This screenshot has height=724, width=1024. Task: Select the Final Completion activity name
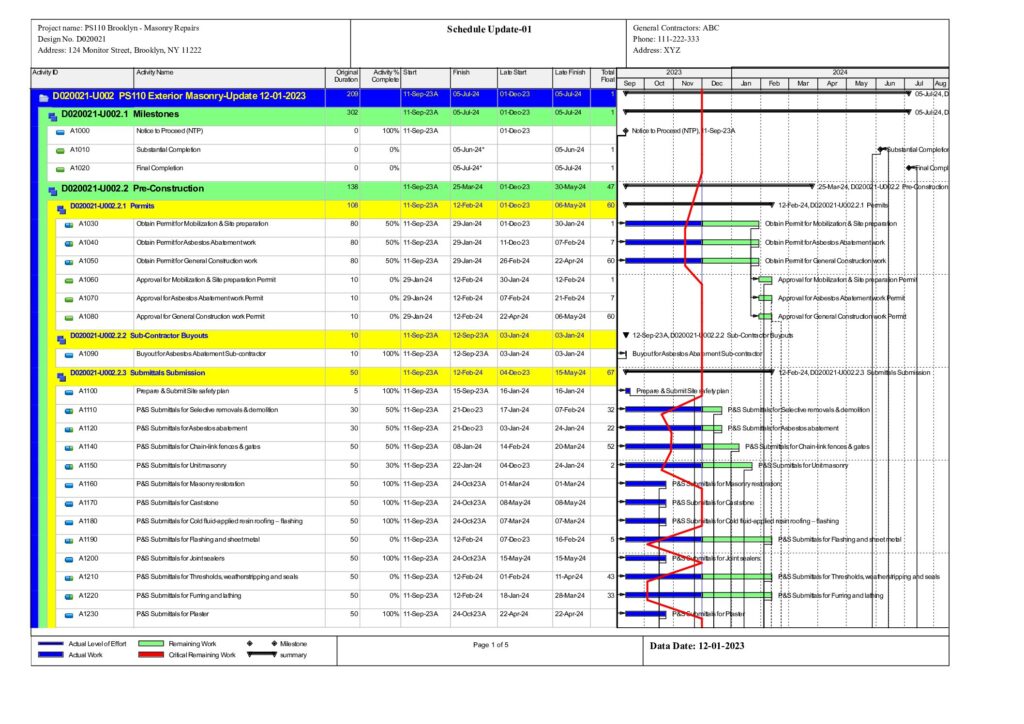click(161, 168)
